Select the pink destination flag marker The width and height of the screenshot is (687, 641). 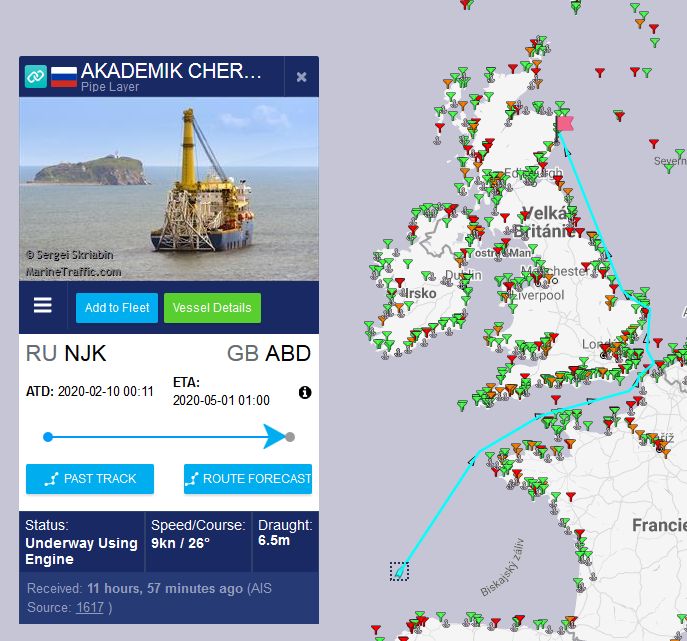pos(565,124)
